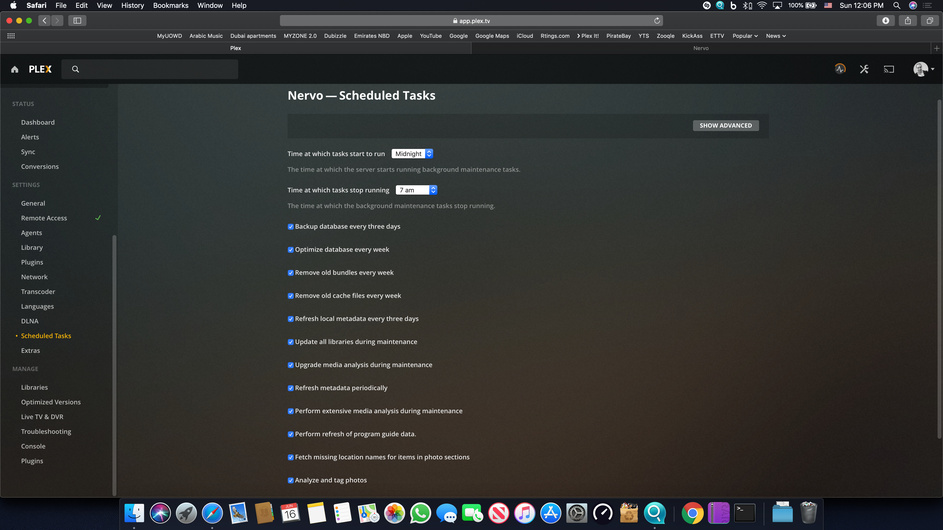Toggle Analyze and tag photos checkbox

point(290,481)
